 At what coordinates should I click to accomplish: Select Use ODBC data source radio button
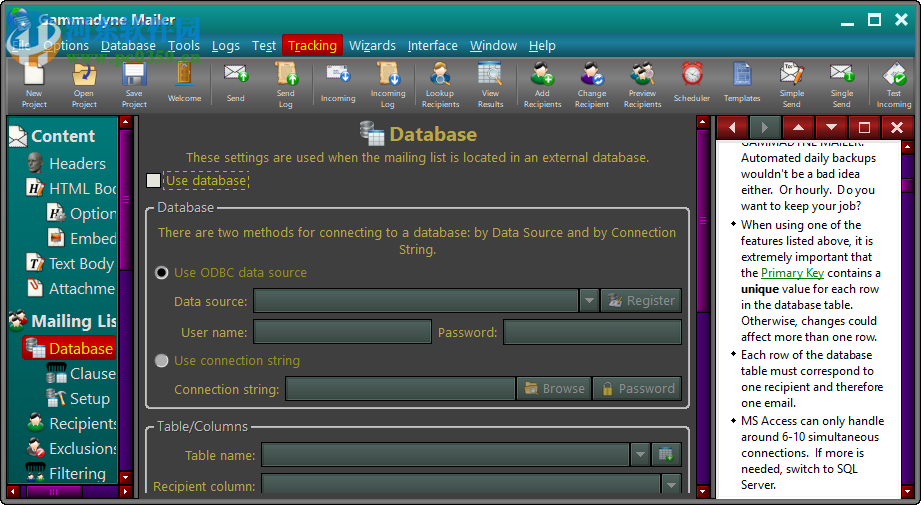(x=162, y=272)
